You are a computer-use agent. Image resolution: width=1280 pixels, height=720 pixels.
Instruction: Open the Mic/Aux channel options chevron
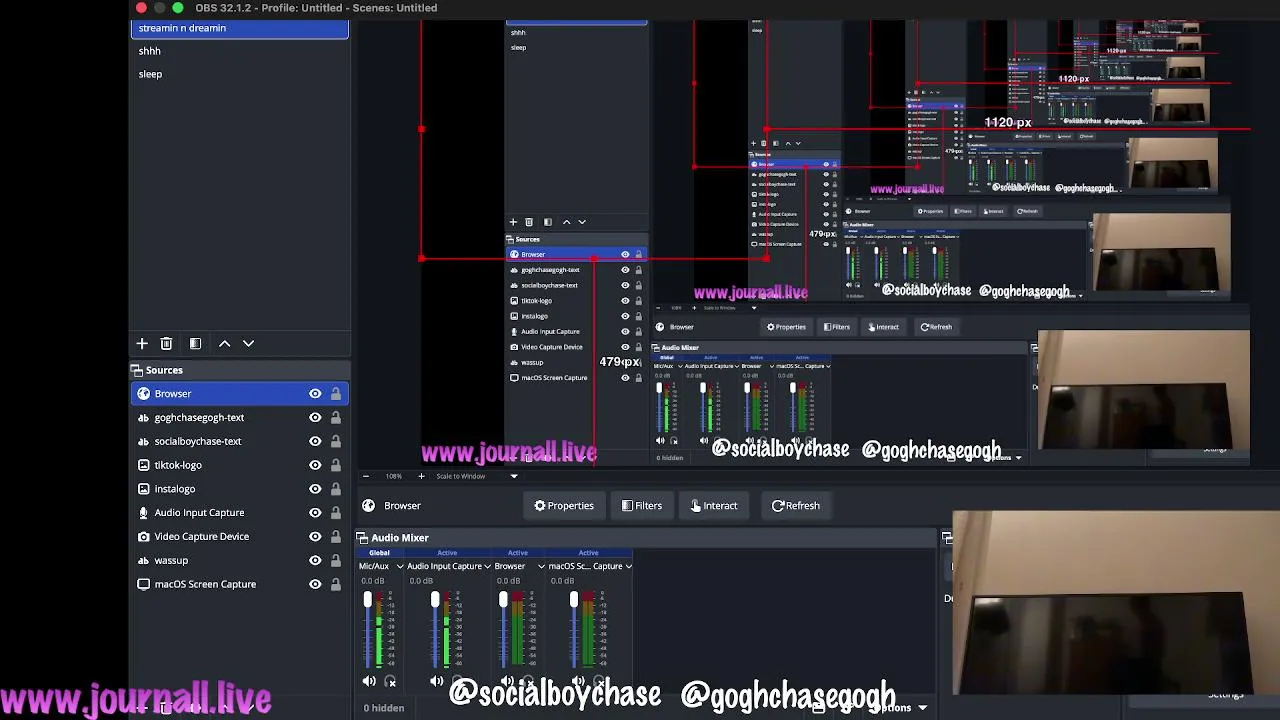[x=400, y=567]
